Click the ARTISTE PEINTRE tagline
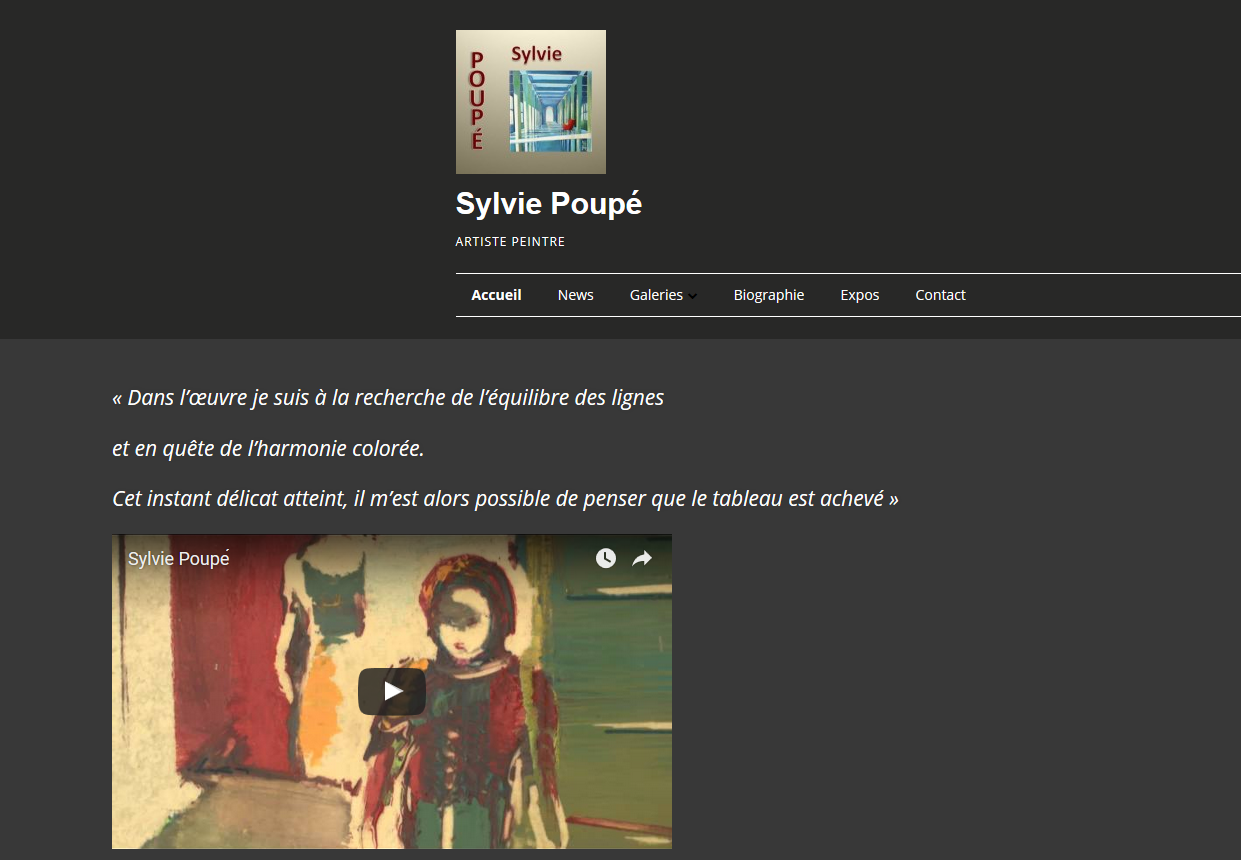 click(510, 242)
